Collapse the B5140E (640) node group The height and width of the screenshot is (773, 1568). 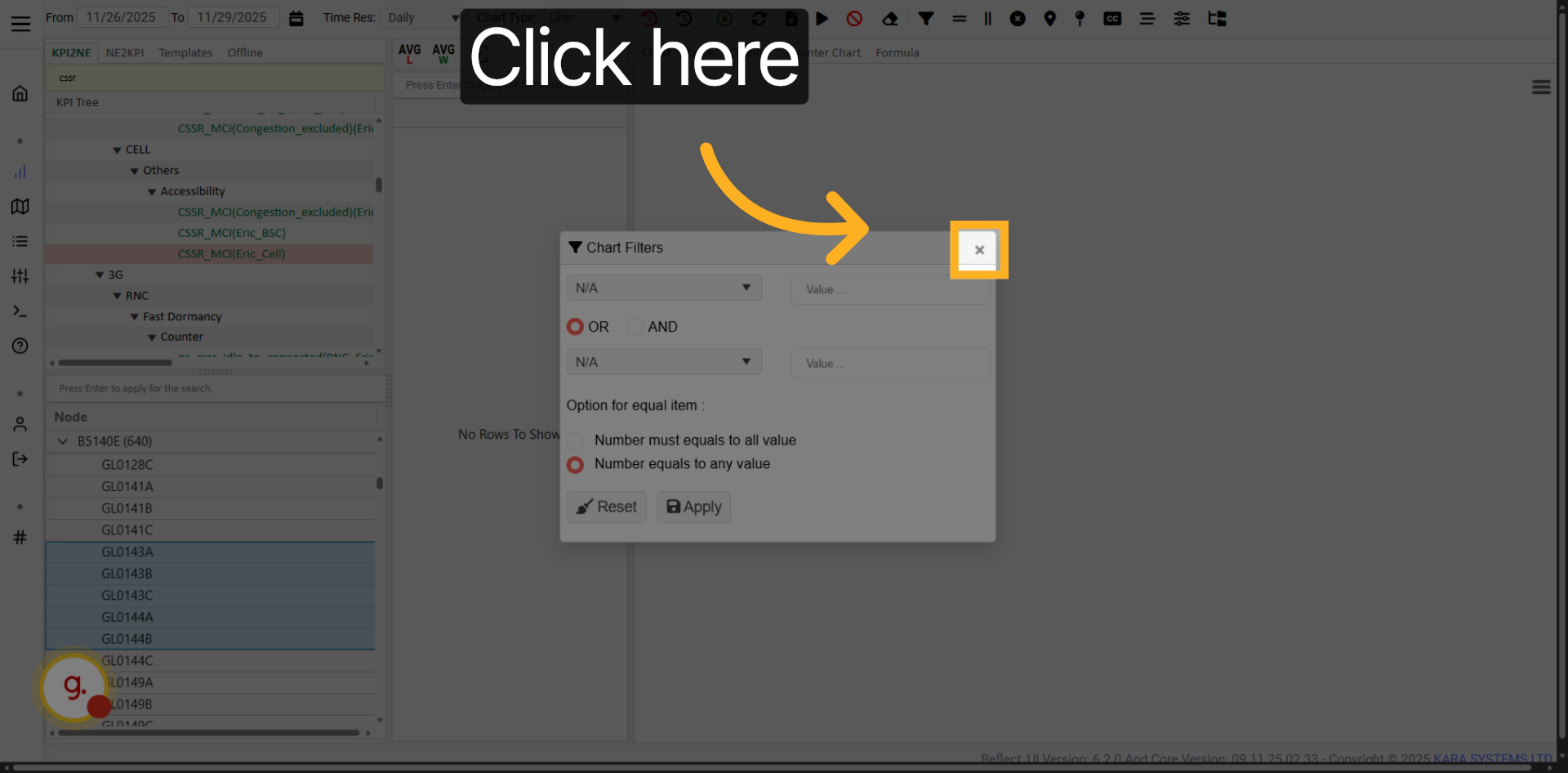pos(63,441)
